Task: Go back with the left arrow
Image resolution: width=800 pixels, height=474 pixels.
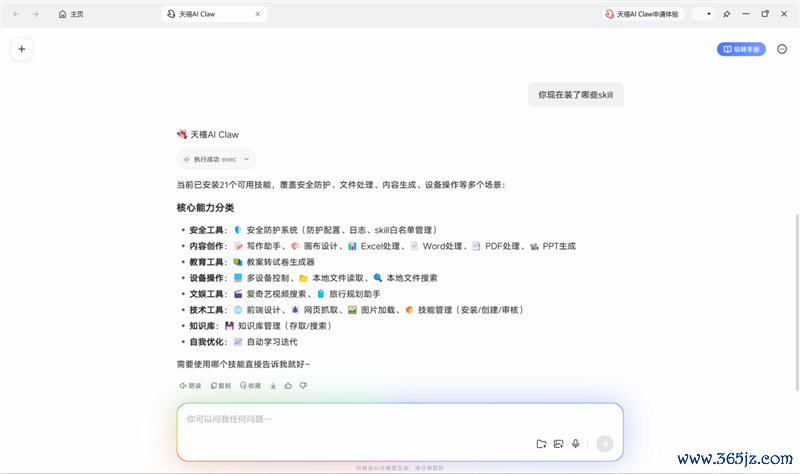Action: 16,14
